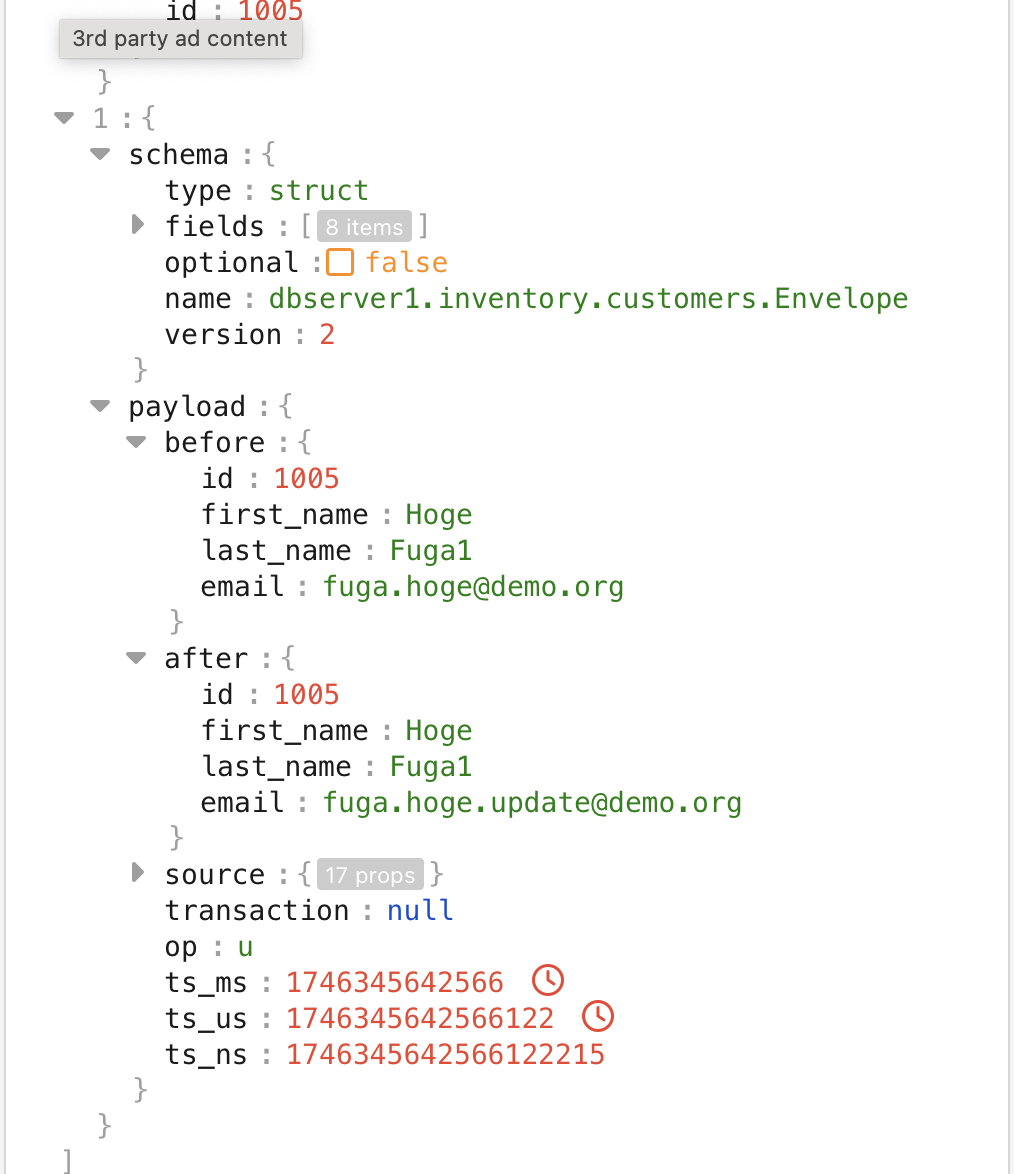Click first_name Hoge in before object

pos(439,514)
